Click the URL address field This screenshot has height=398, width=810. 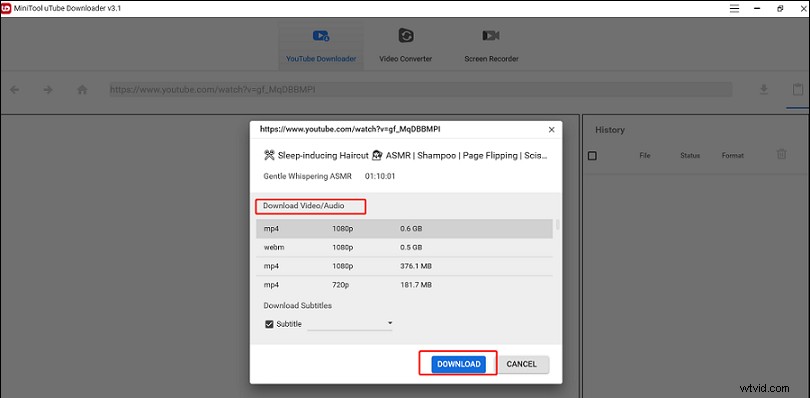420,89
